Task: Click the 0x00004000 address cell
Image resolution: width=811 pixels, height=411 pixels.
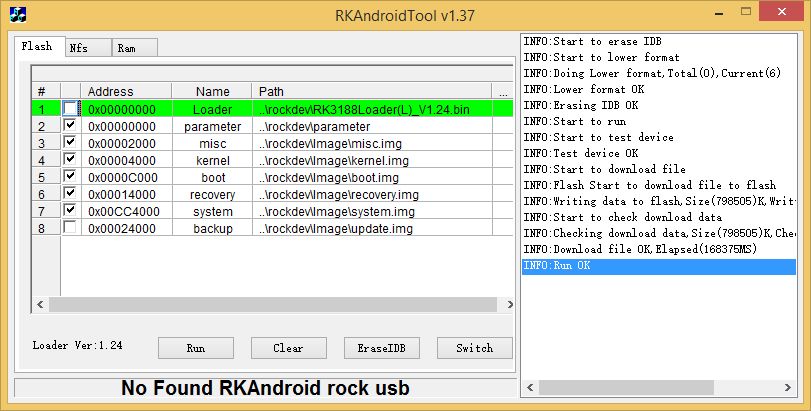Action: (x=126, y=160)
